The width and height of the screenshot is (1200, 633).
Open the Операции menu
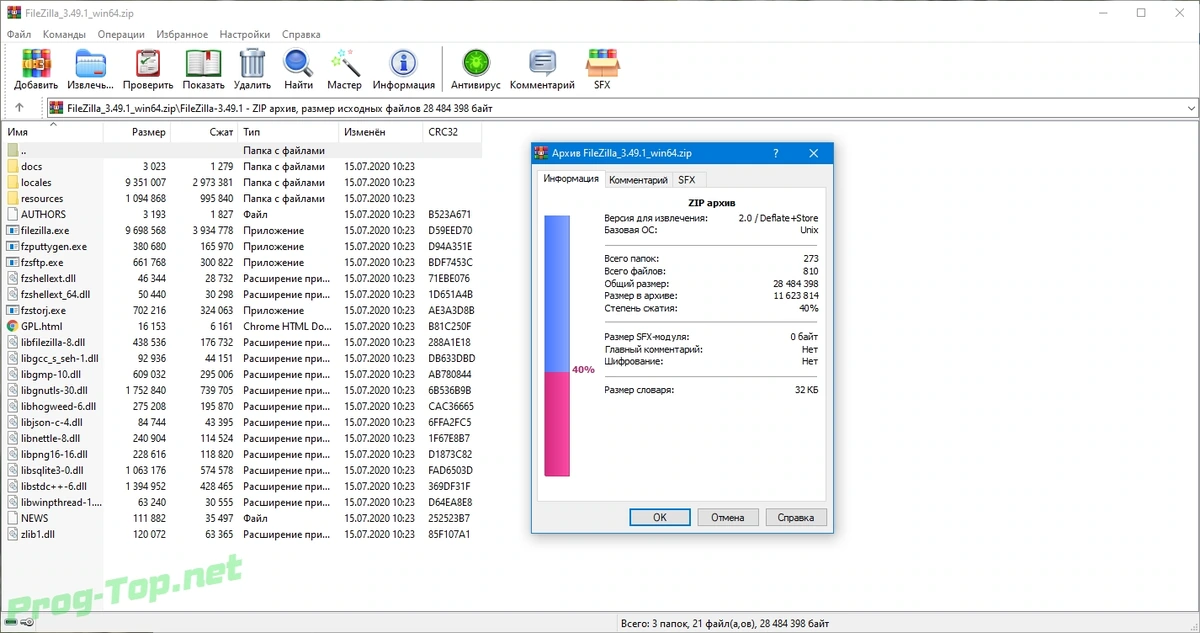pos(121,34)
